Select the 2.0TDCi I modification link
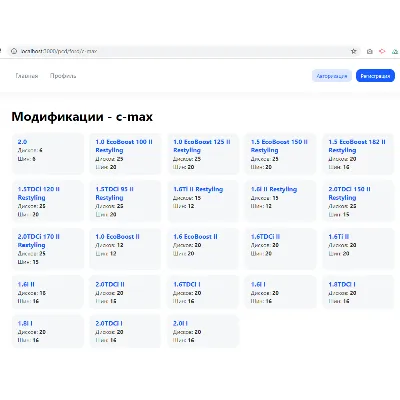The width and height of the screenshot is (400, 400). pyautogui.click(x=109, y=323)
